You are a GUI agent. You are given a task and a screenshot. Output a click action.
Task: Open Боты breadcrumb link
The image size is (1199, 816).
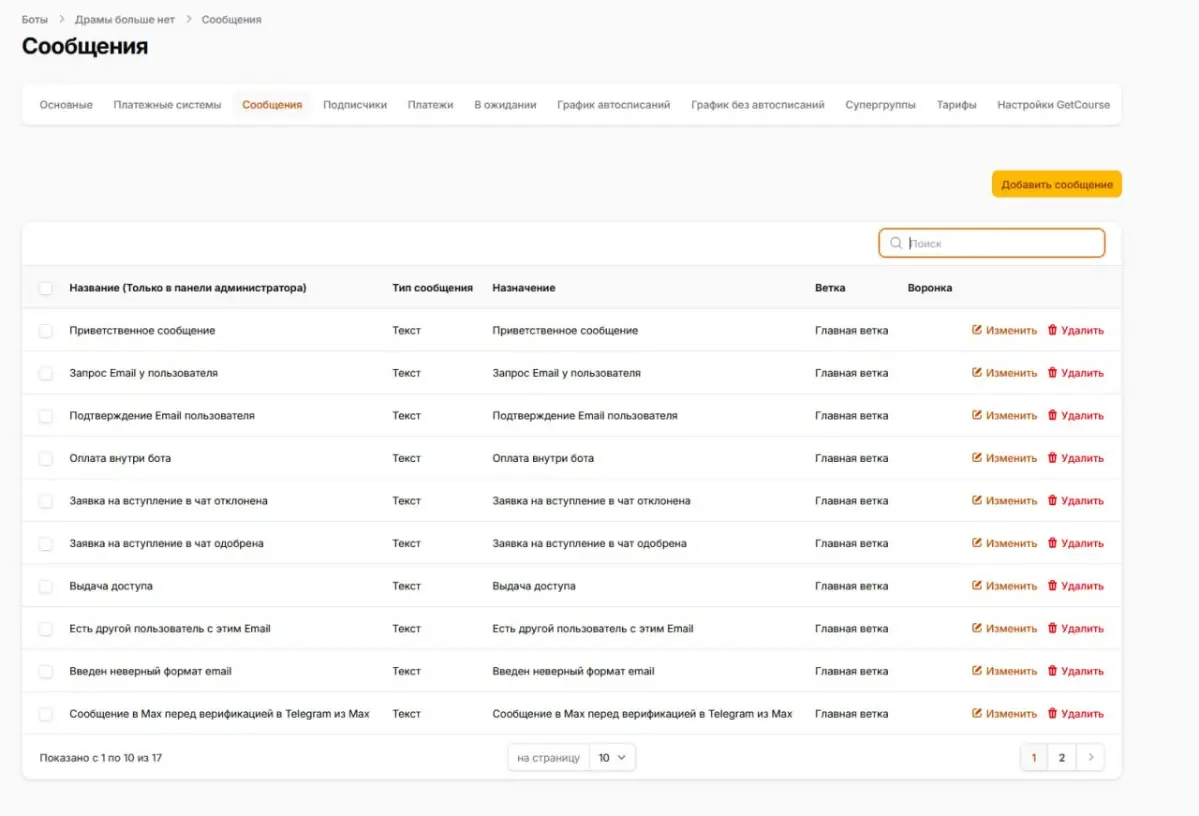point(34,19)
